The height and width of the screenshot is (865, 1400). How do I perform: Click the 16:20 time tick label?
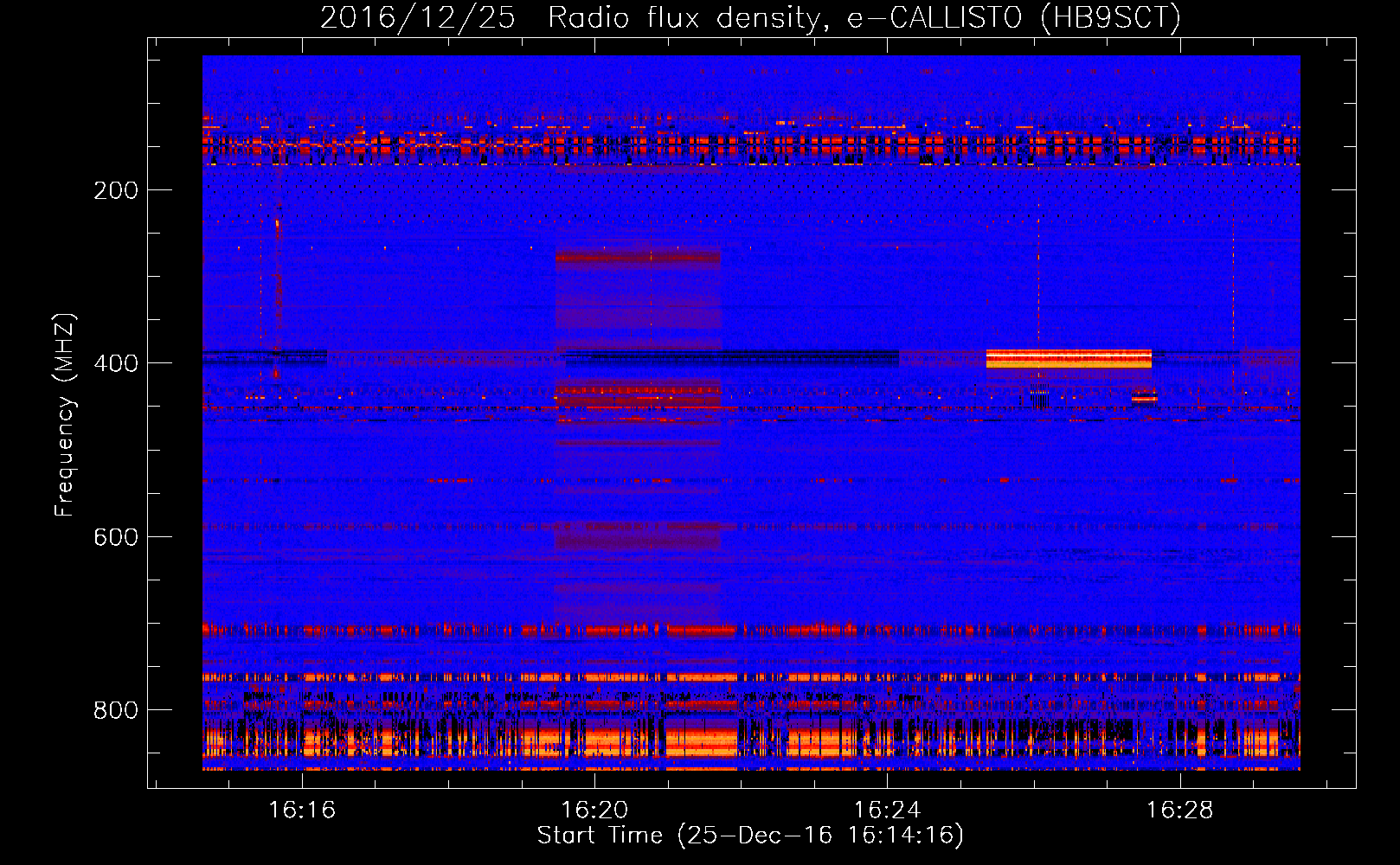click(x=594, y=810)
